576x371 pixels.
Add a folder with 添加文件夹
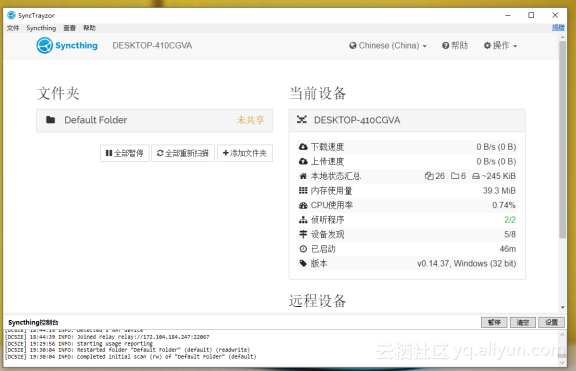coord(245,153)
